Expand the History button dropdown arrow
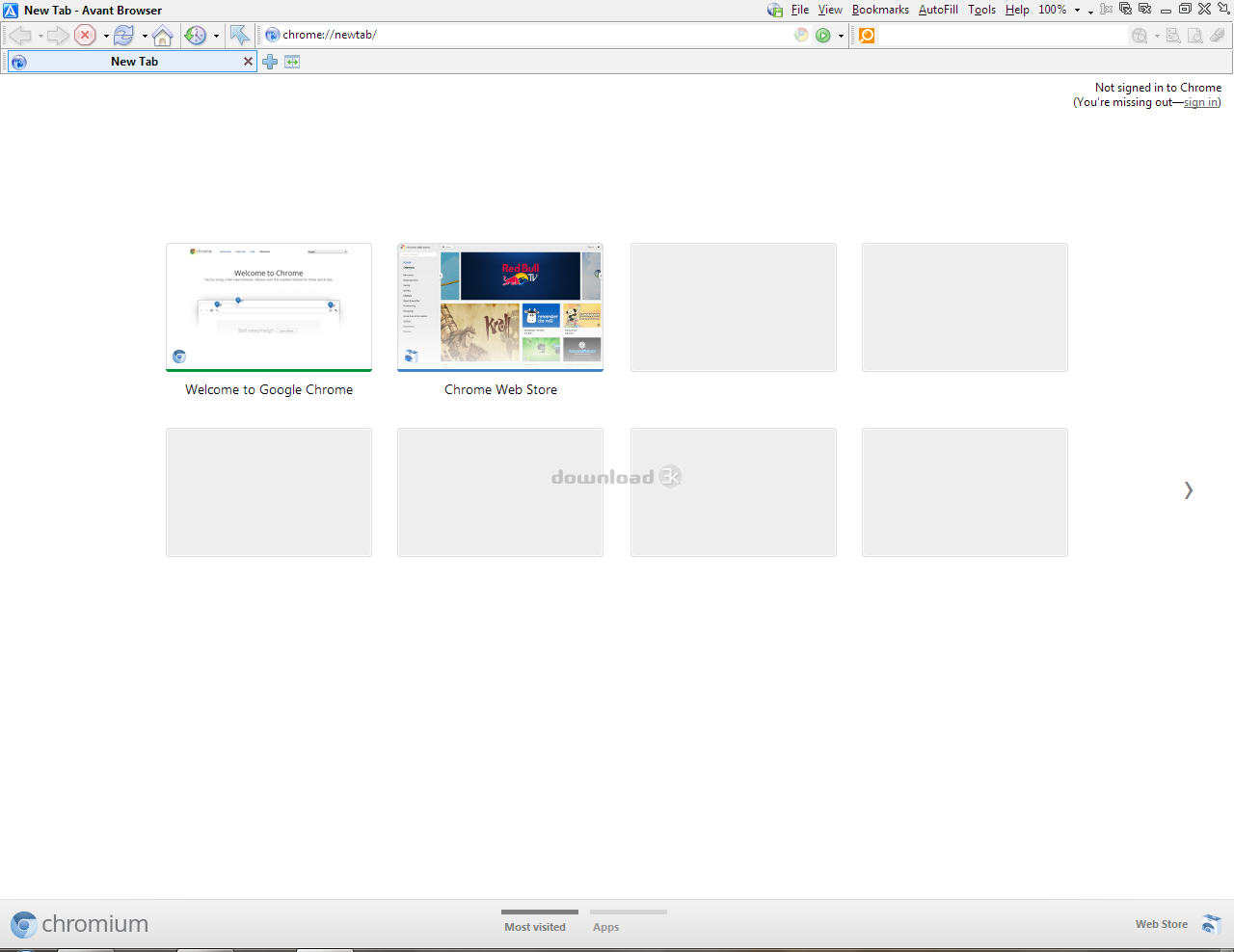The width and height of the screenshot is (1234, 952). (x=216, y=37)
